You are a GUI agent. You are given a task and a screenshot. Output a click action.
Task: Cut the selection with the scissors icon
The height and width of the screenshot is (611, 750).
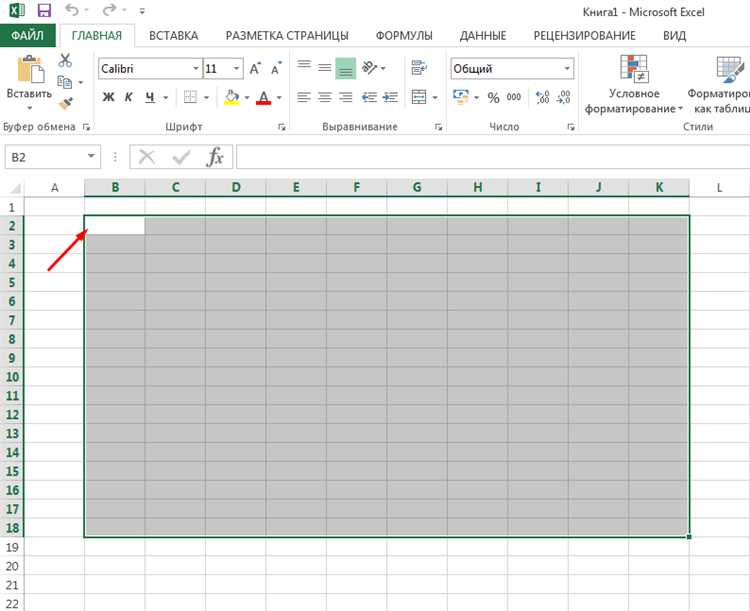point(65,60)
